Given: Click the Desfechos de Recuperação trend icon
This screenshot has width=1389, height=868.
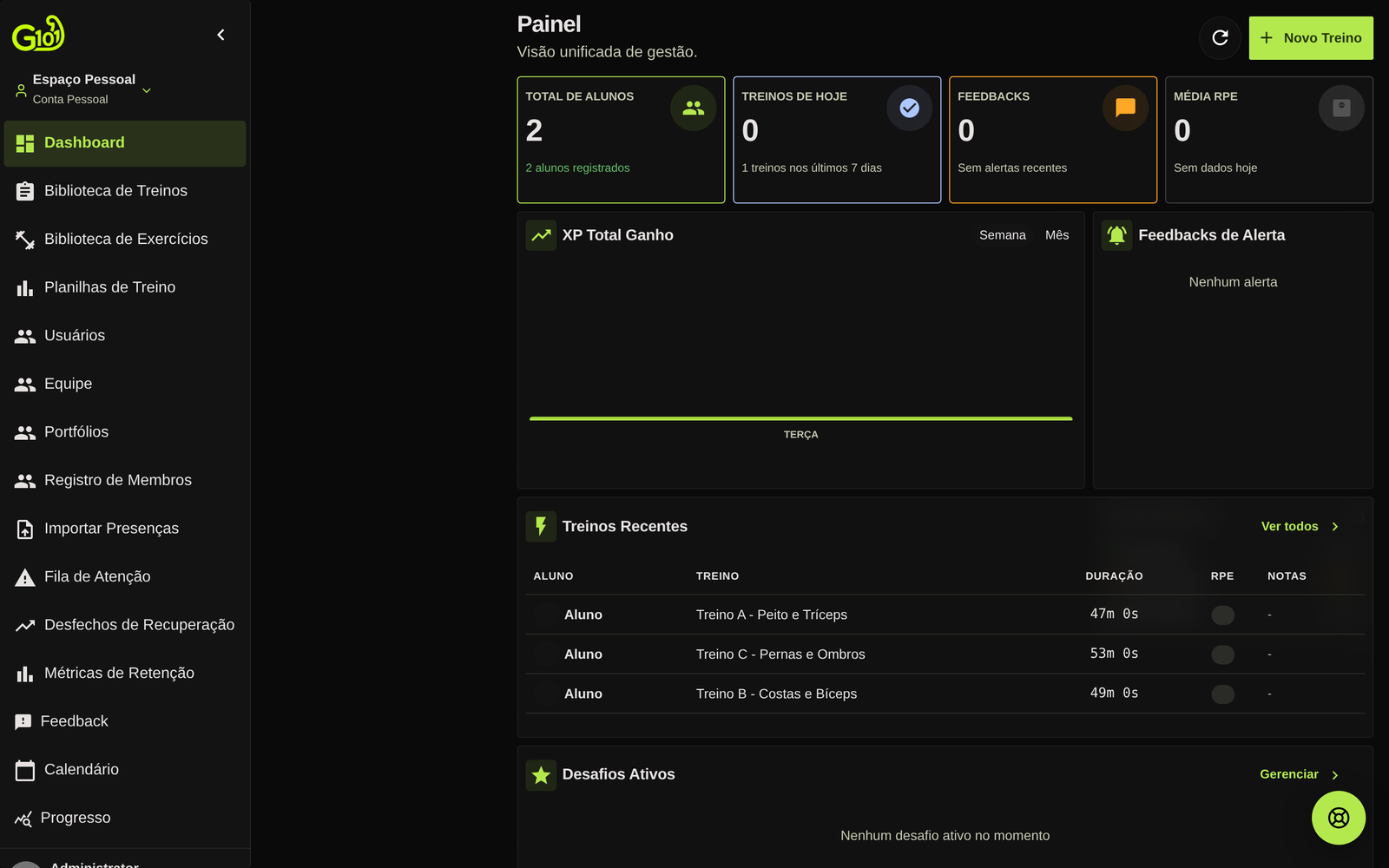Looking at the screenshot, I should [25, 625].
